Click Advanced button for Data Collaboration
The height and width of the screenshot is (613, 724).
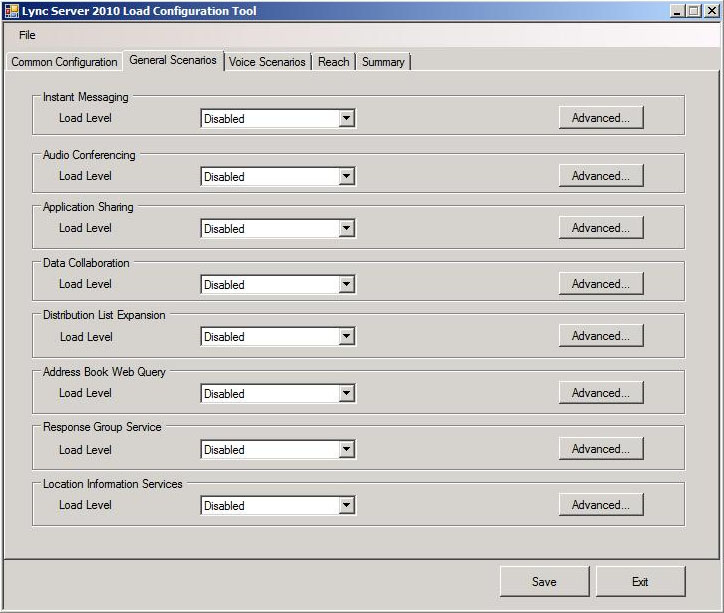pyautogui.click(x=601, y=284)
